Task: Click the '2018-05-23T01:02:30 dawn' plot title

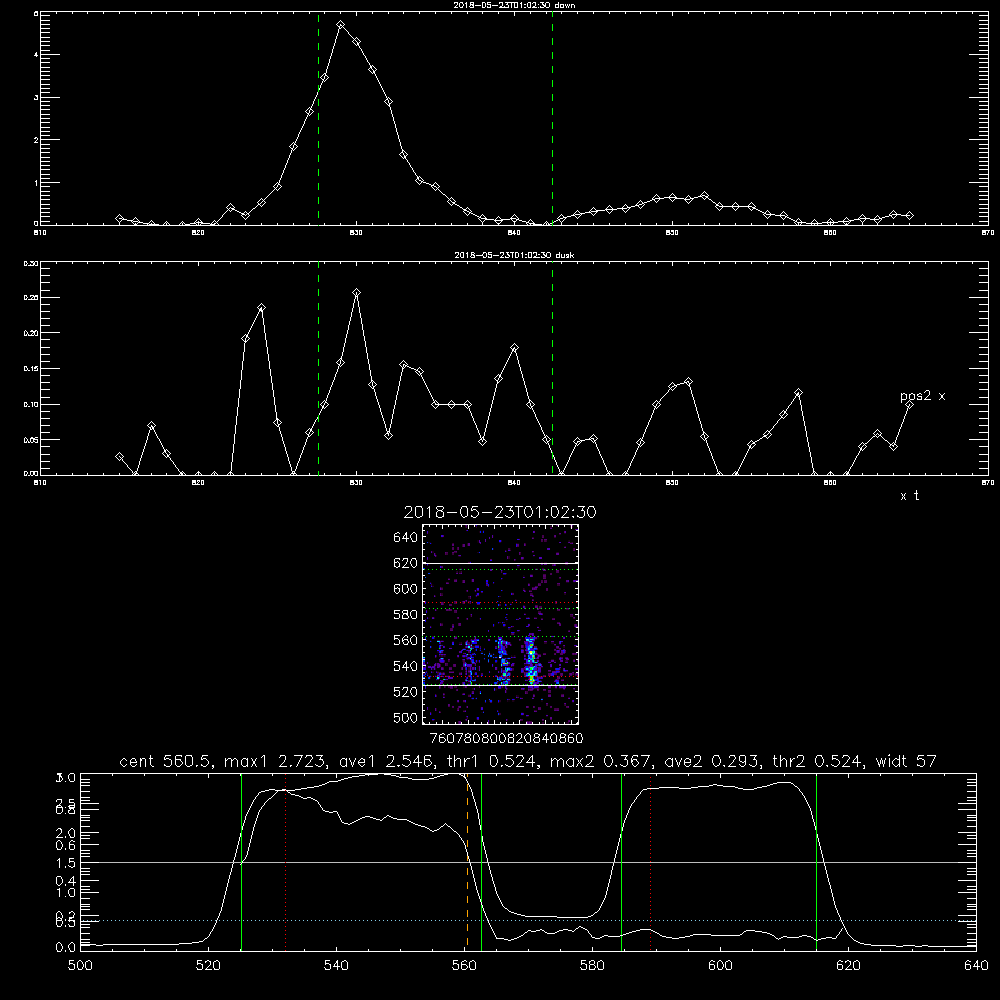Action: pos(514,5)
